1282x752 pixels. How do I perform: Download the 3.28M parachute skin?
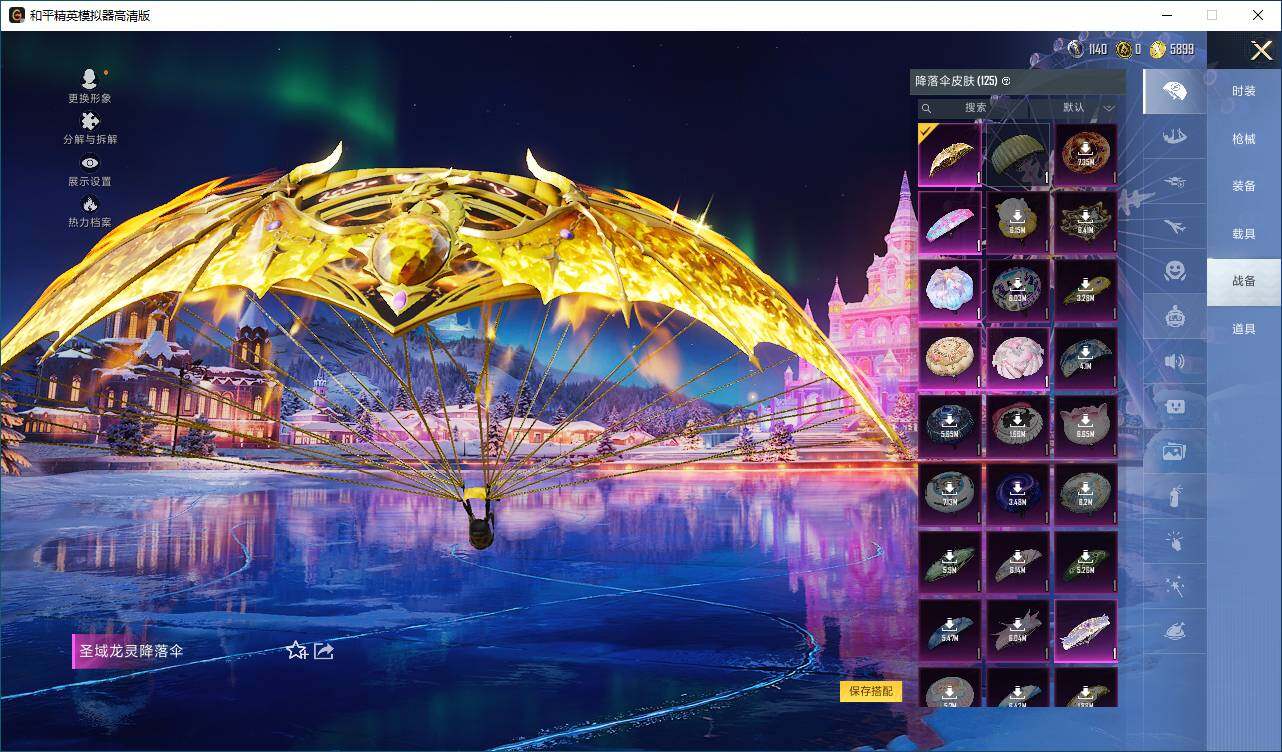click(1086, 291)
